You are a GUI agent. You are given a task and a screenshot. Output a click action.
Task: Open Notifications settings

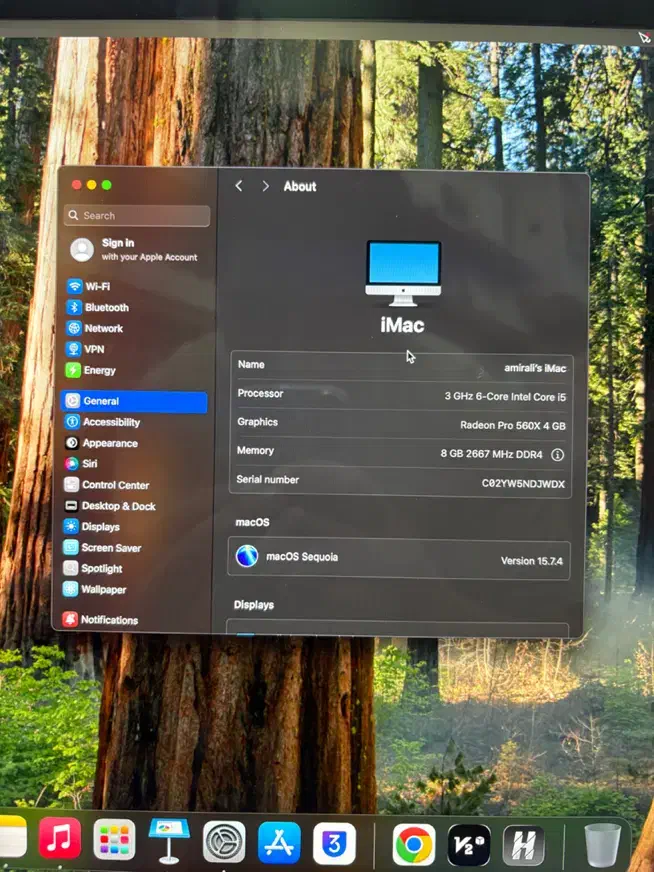pos(100,620)
